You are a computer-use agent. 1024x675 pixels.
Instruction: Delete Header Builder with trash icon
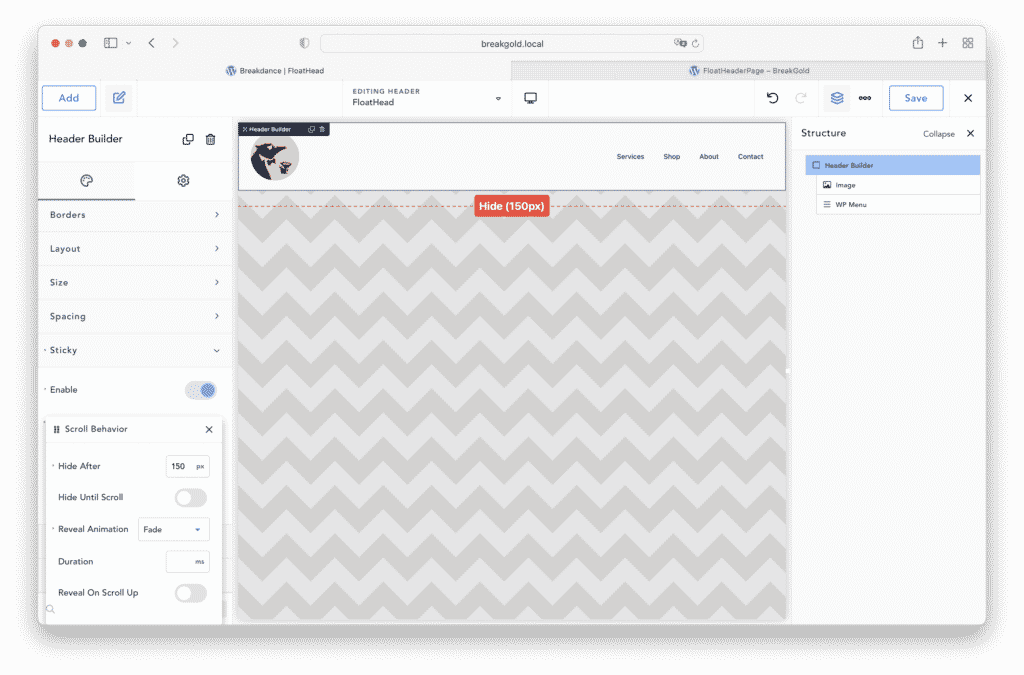tap(210, 140)
